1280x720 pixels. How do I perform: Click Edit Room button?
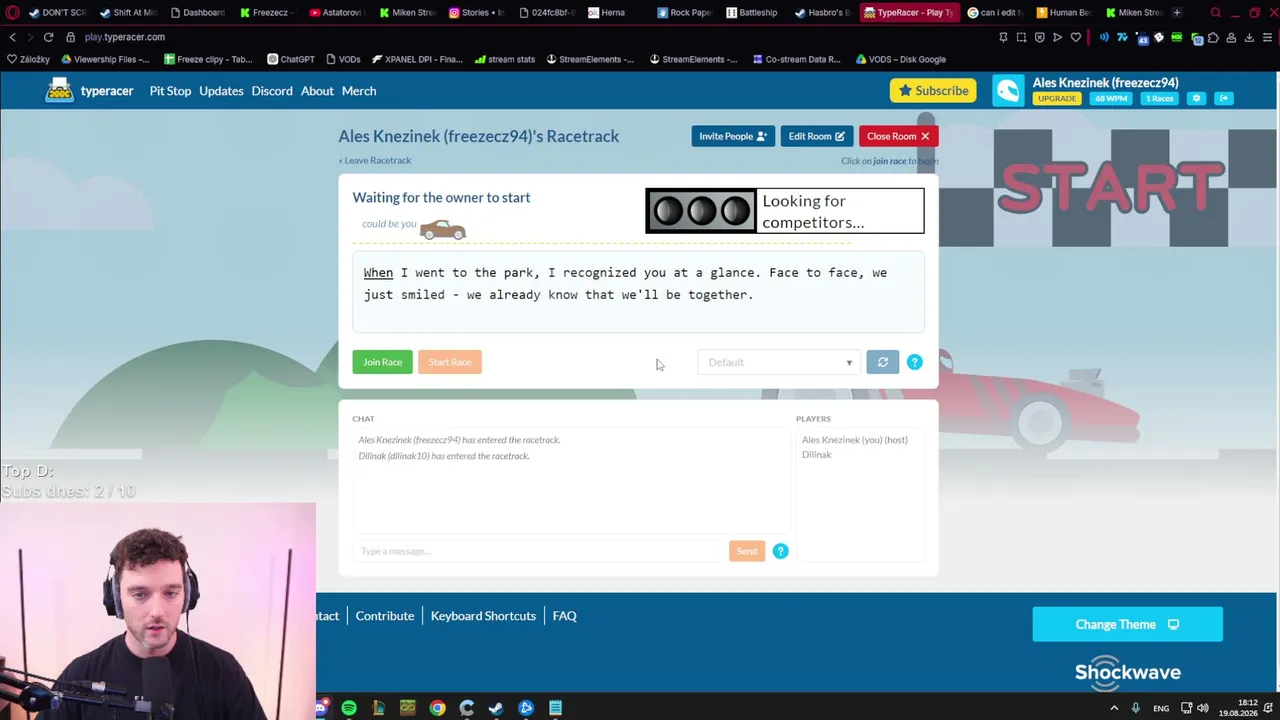816,136
